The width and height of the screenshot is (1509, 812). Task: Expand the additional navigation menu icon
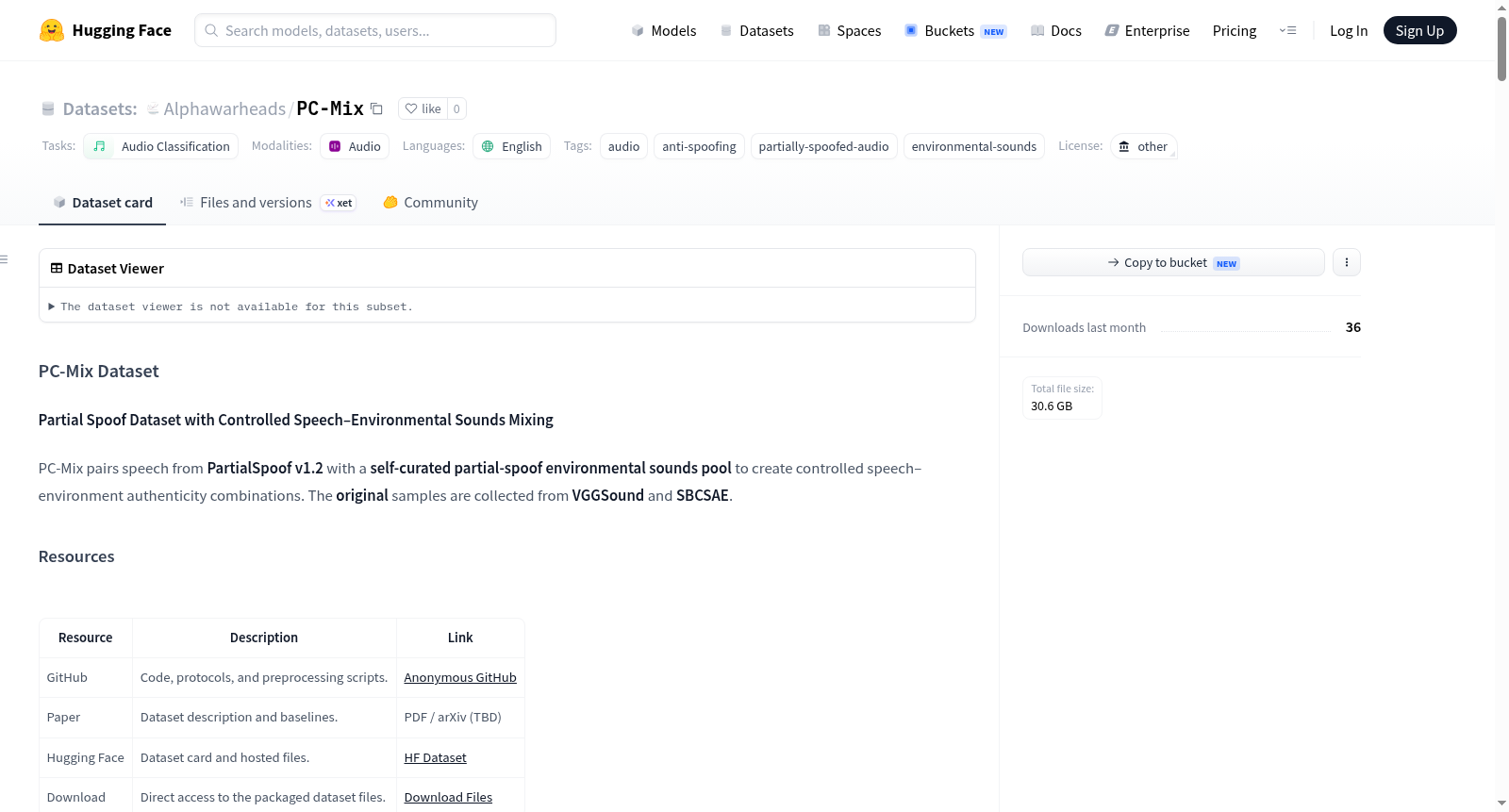tap(1287, 30)
